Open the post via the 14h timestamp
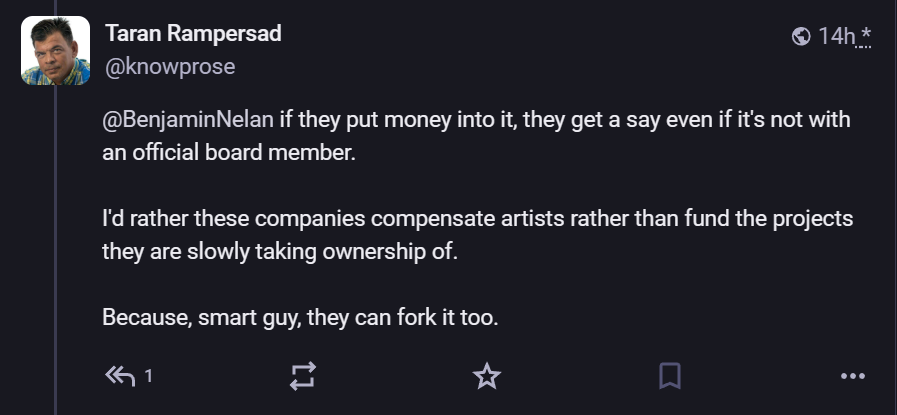This screenshot has height=415, width=897. [x=836, y=36]
